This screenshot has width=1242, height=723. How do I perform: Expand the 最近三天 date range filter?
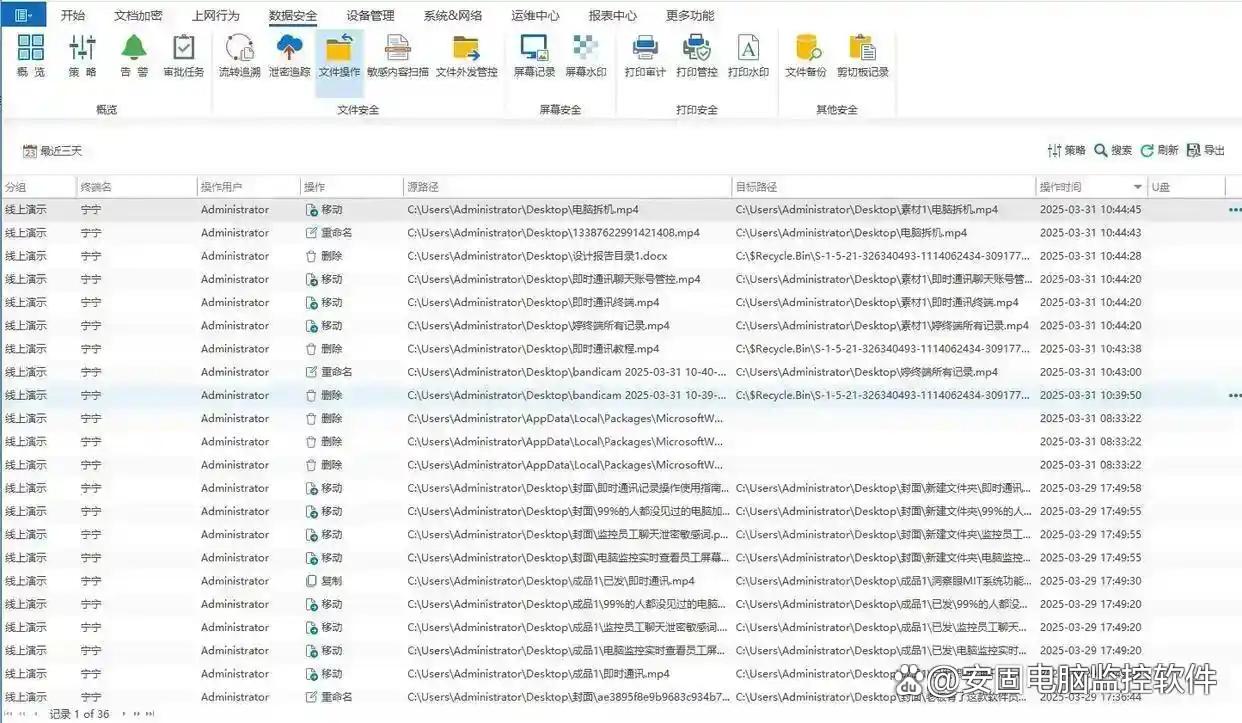(x=53, y=151)
